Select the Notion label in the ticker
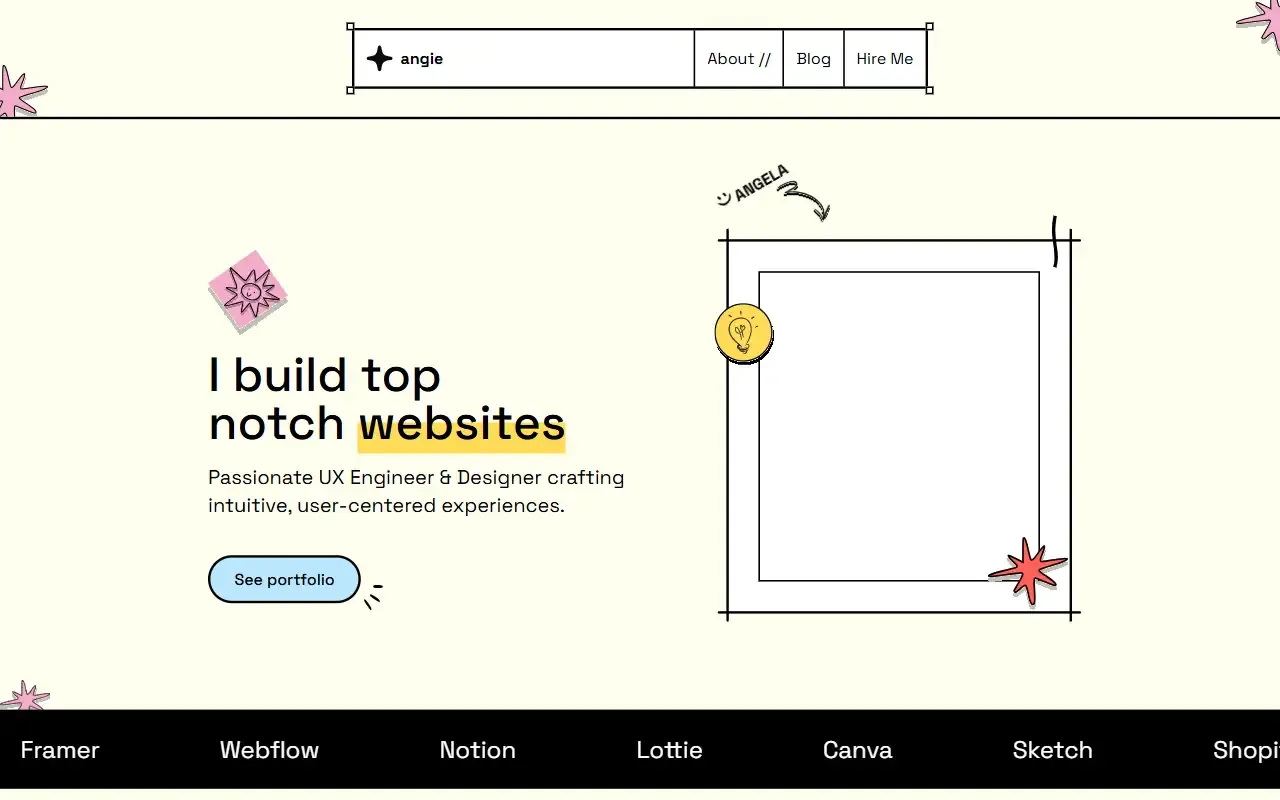Viewport: 1280px width, 800px height. pos(478,750)
